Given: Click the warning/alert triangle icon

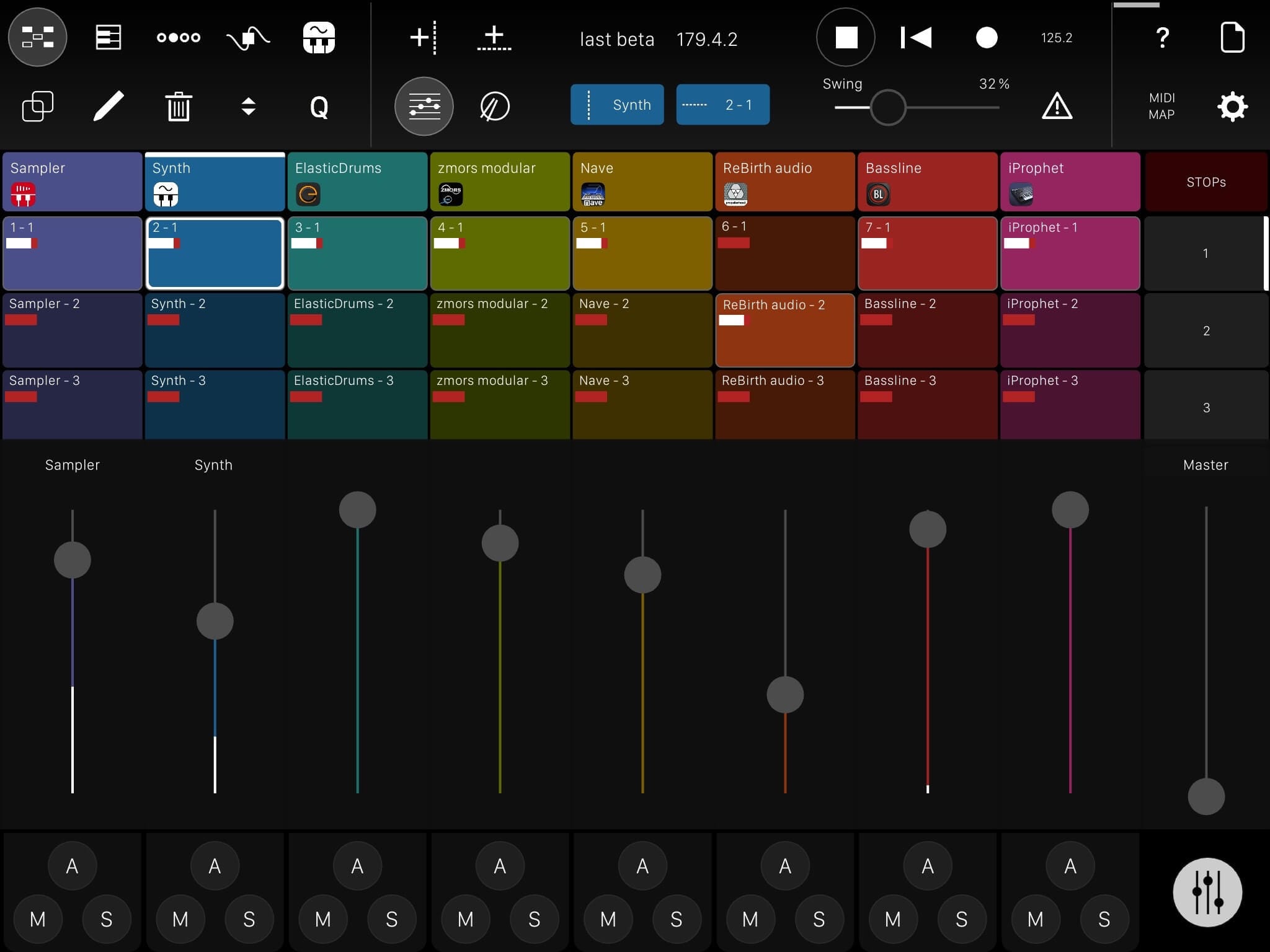Looking at the screenshot, I should coord(1056,105).
